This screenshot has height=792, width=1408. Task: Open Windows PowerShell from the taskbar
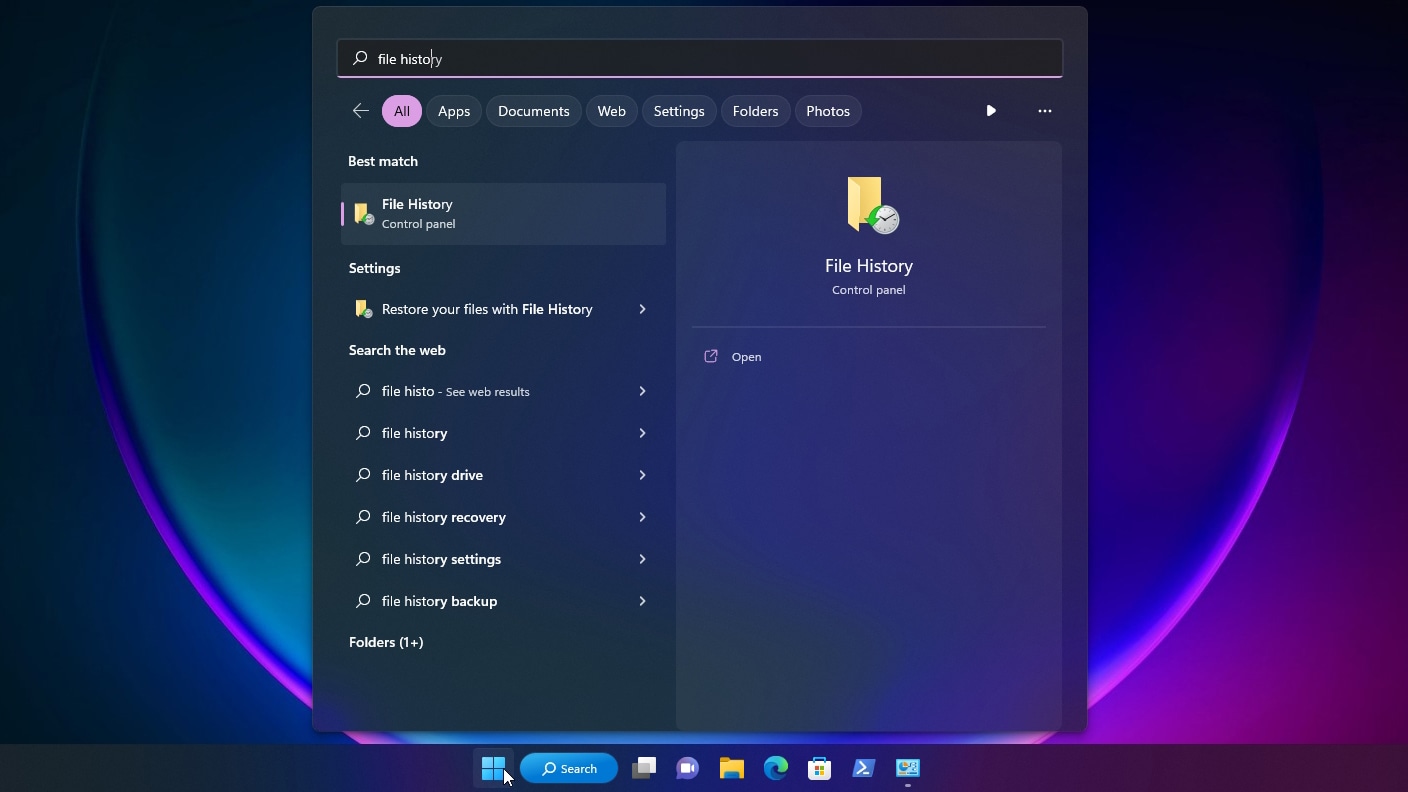(863, 768)
